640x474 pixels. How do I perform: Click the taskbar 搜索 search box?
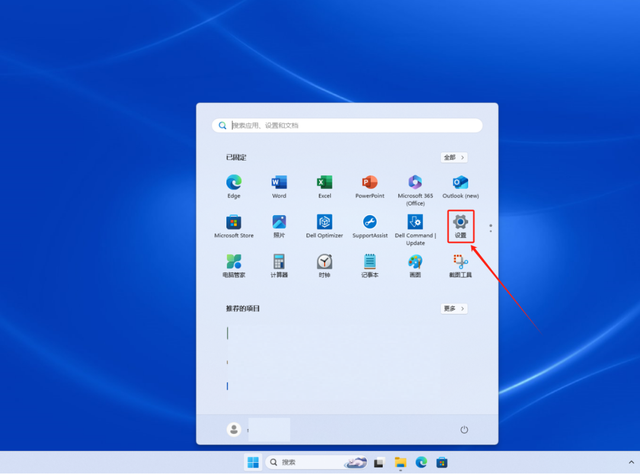click(316, 462)
